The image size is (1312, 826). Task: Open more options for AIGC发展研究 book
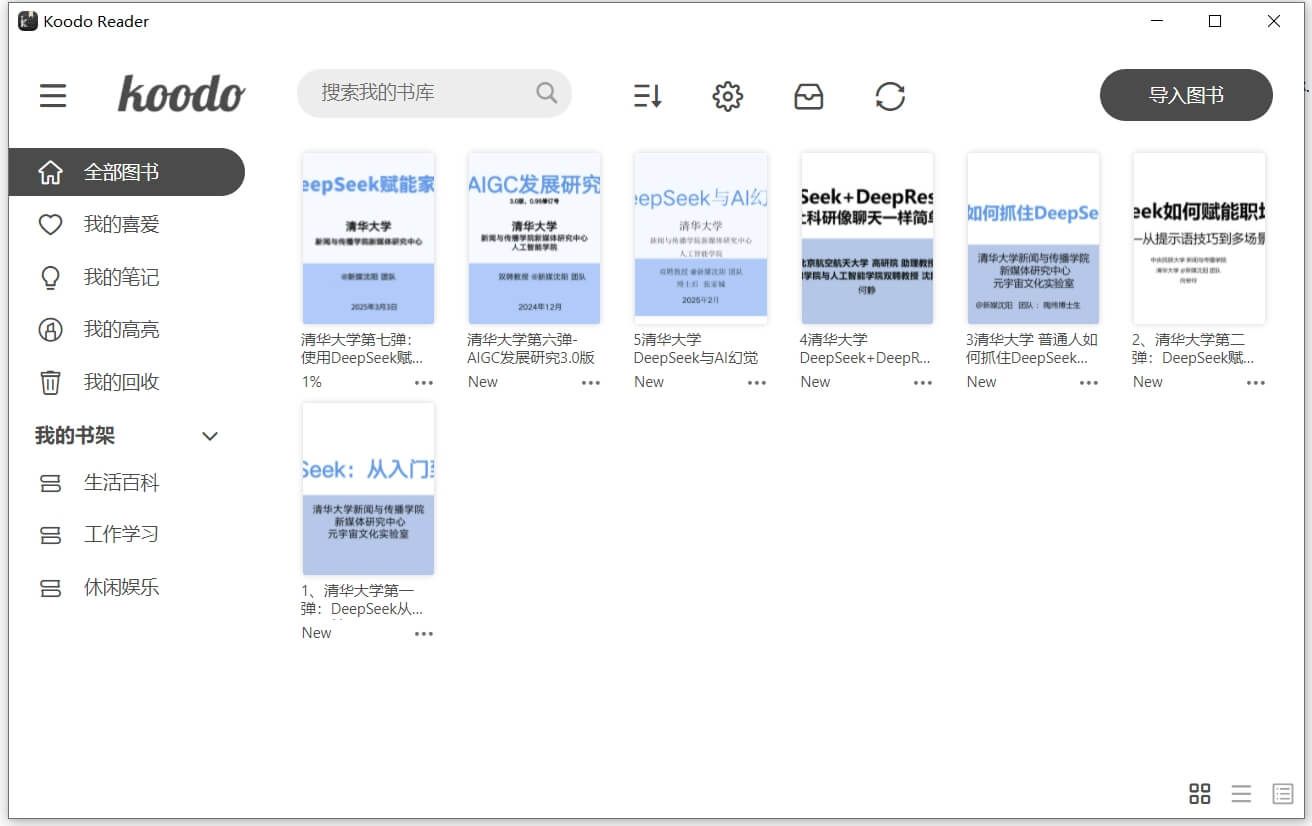[x=589, y=382]
